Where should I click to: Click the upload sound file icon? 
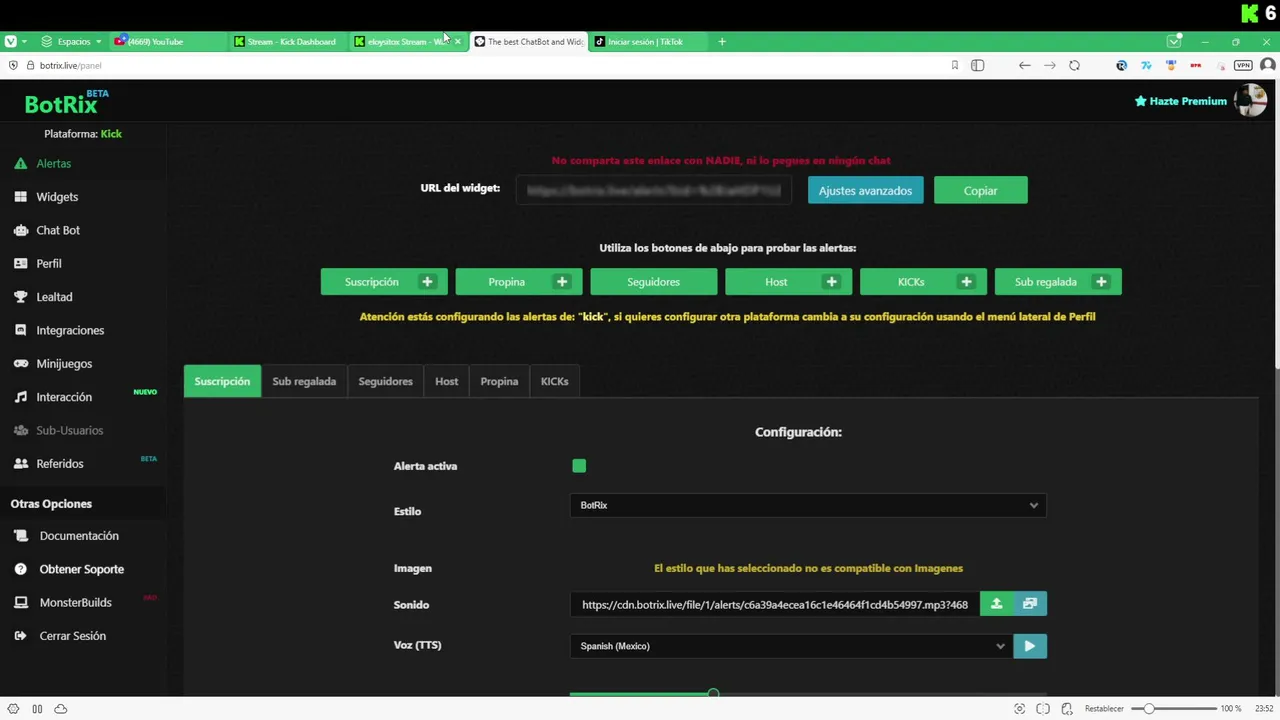[996, 604]
